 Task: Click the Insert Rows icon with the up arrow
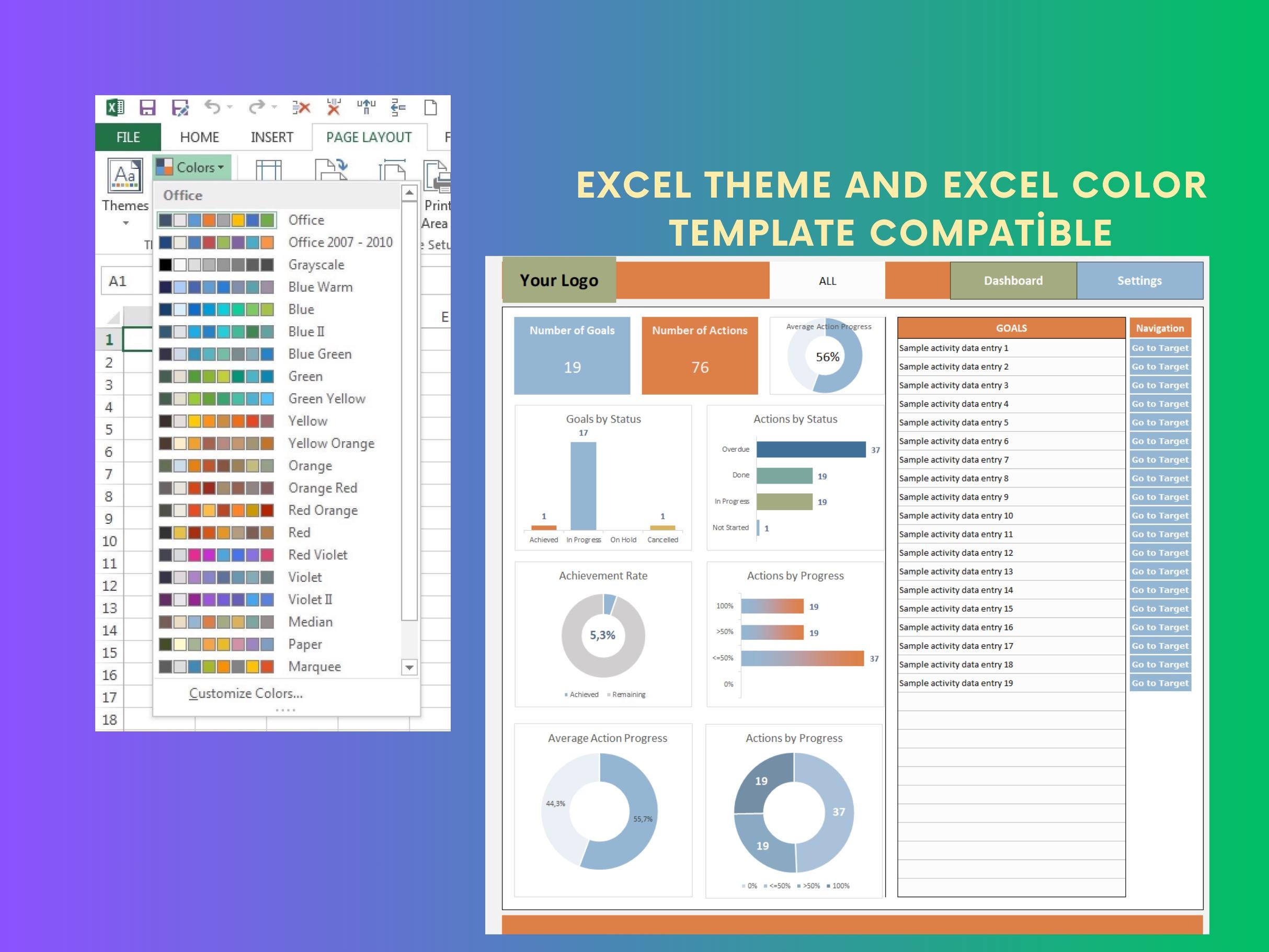tap(365, 107)
